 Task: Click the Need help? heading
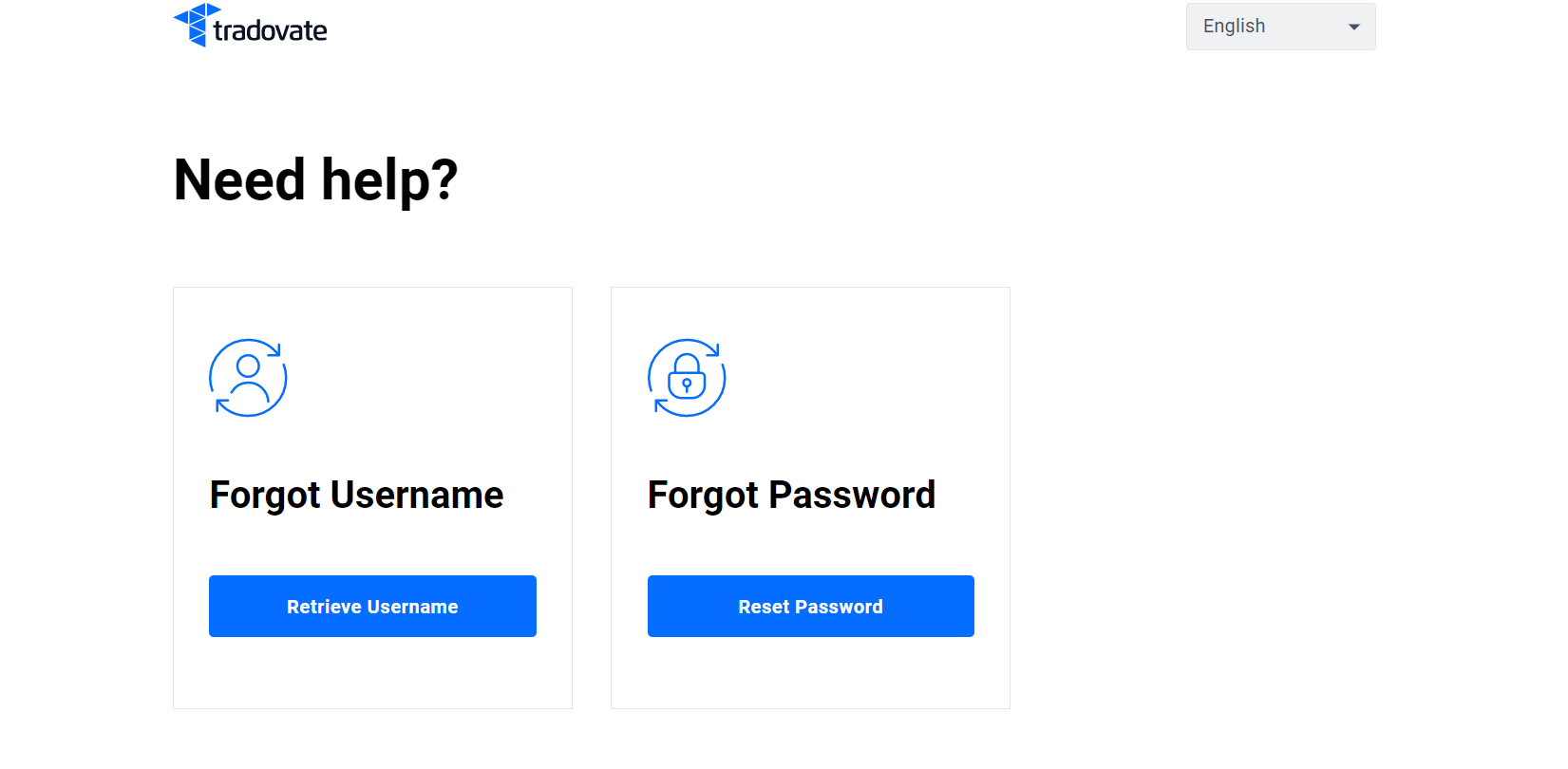(x=315, y=179)
